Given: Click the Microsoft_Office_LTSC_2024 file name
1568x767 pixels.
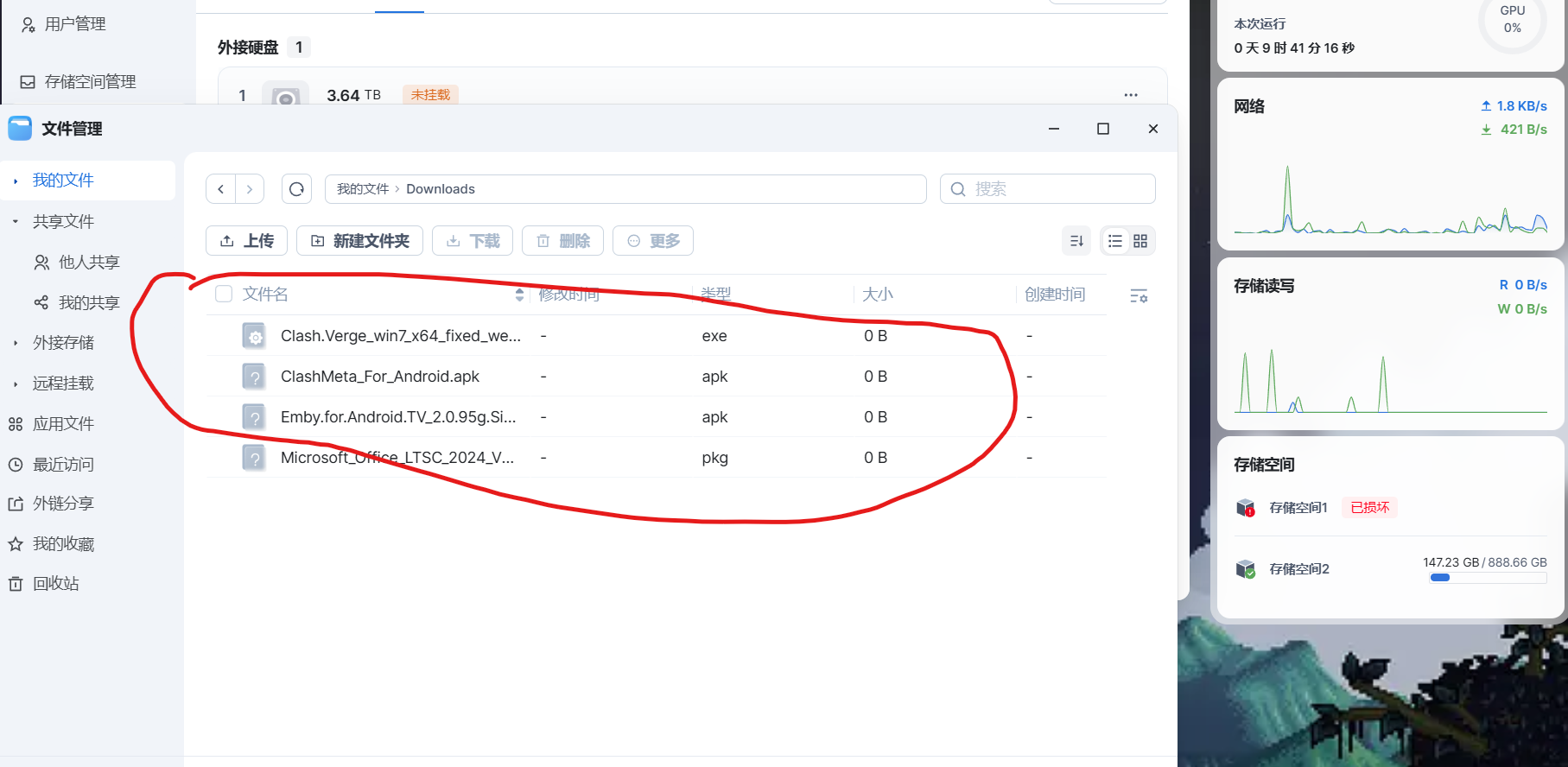Looking at the screenshot, I should click(x=397, y=458).
